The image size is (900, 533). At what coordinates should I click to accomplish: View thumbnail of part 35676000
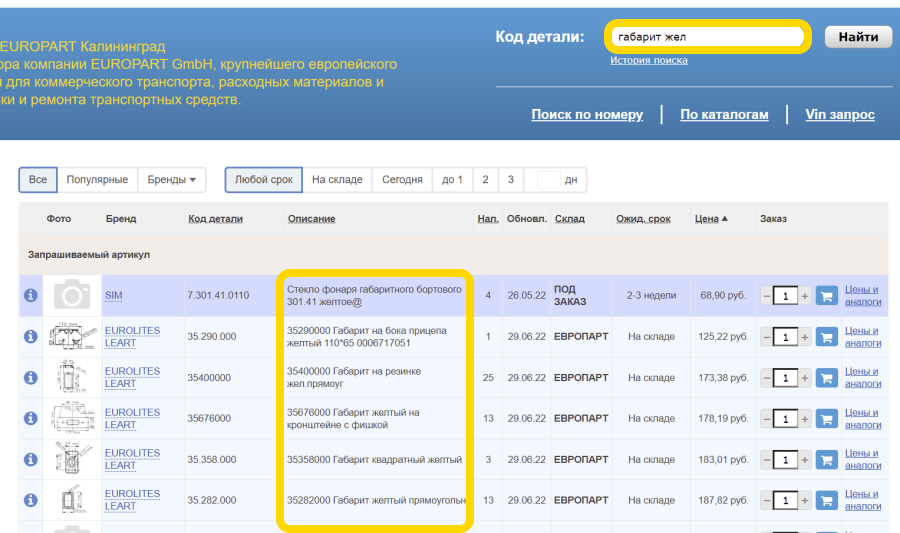pos(72,418)
